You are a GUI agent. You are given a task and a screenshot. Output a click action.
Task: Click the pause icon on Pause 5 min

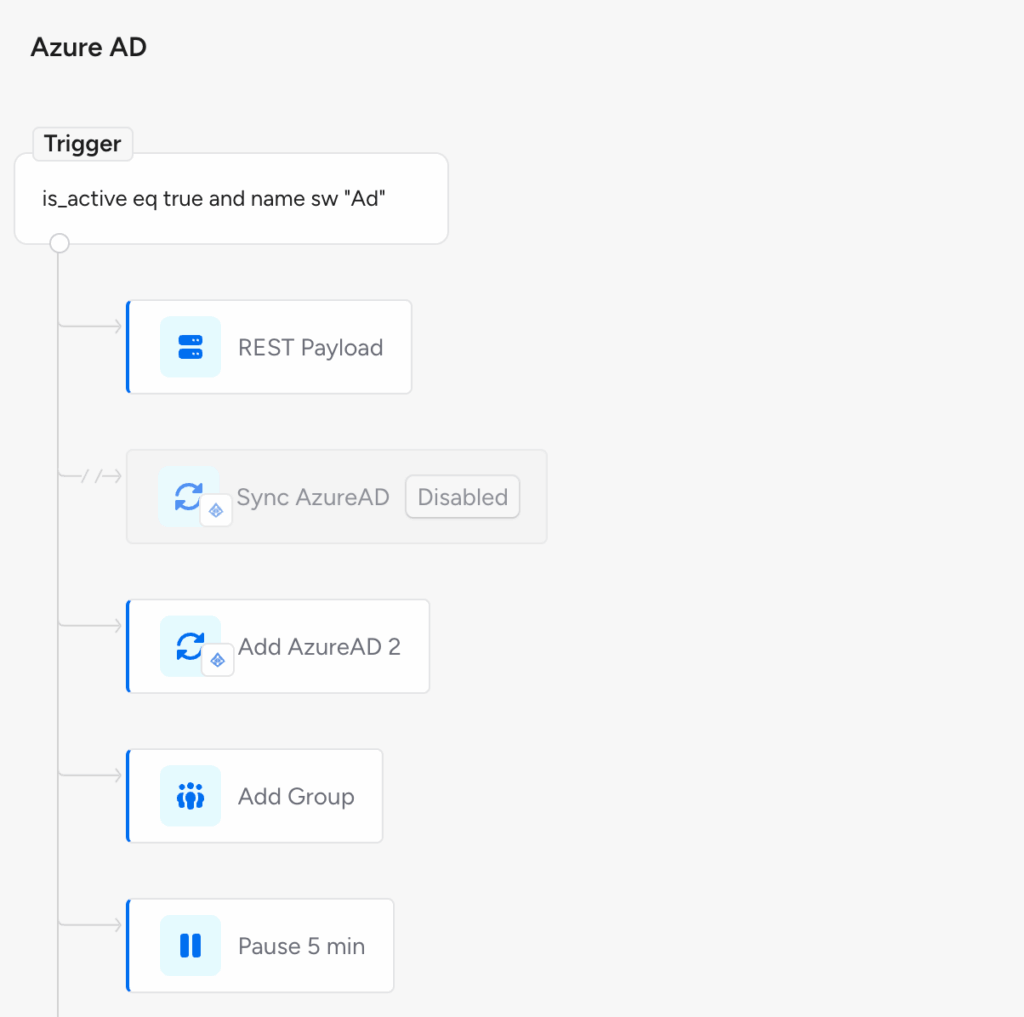tap(190, 945)
